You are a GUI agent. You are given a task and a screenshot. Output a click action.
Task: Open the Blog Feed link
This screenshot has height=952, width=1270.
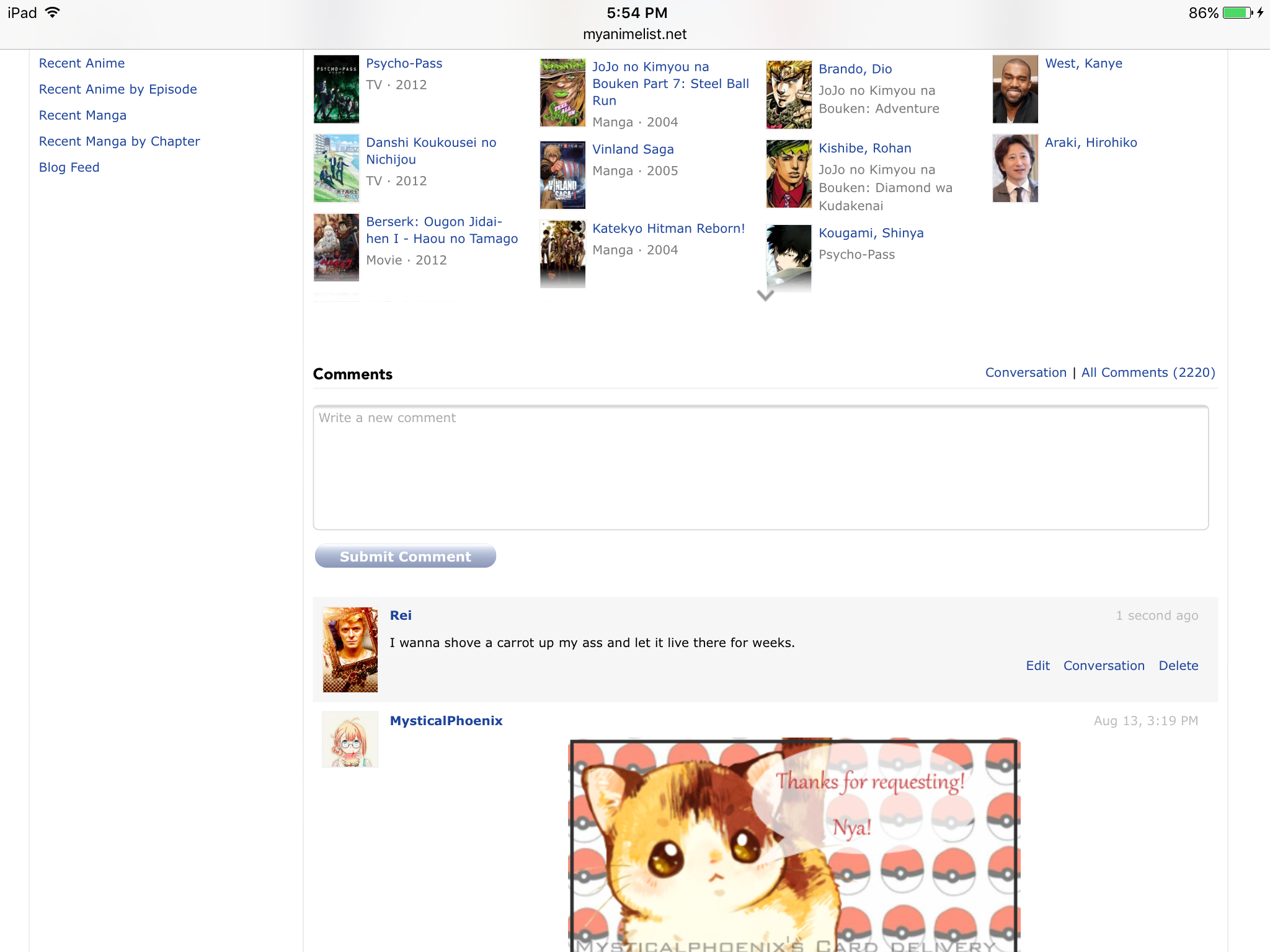69,167
